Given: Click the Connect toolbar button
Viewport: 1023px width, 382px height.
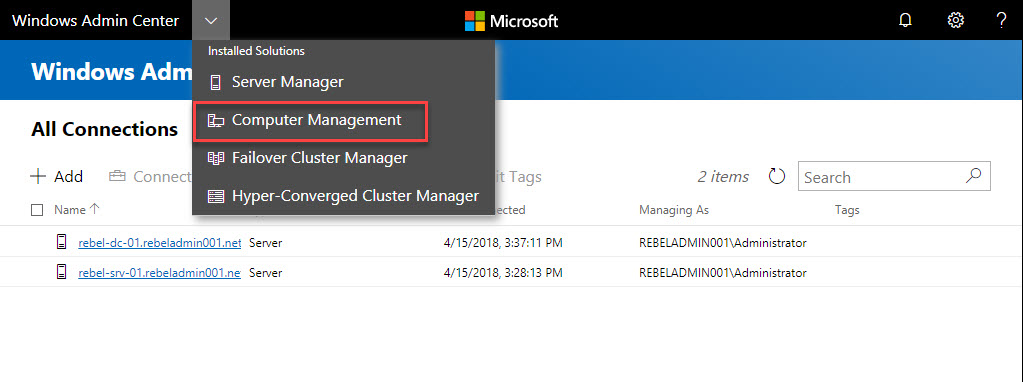Looking at the screenshot, I should 150,177.
